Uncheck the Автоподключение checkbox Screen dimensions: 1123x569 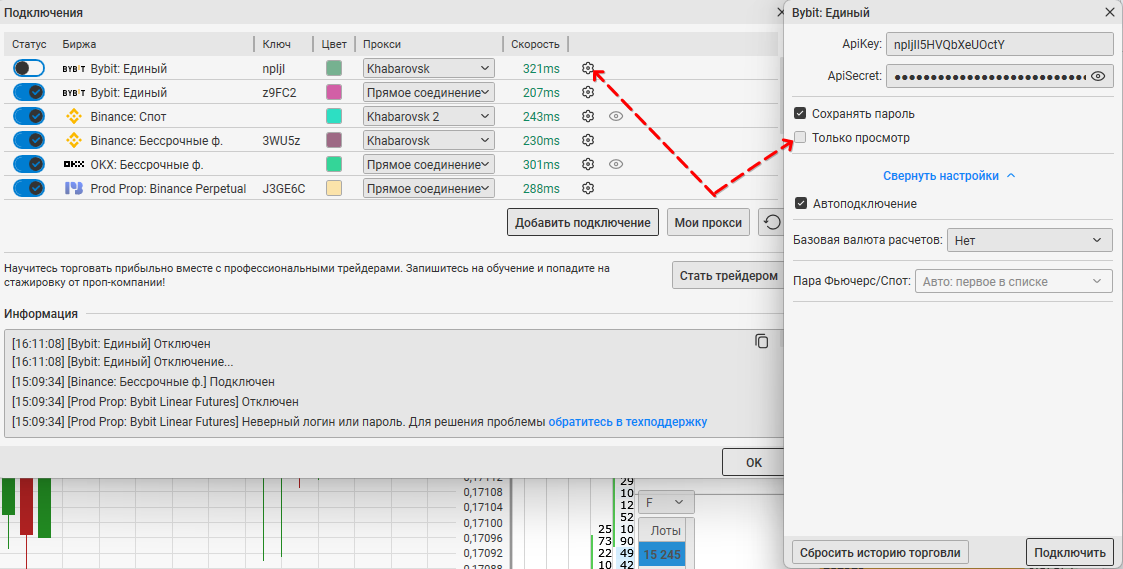[x=800, y=203]
